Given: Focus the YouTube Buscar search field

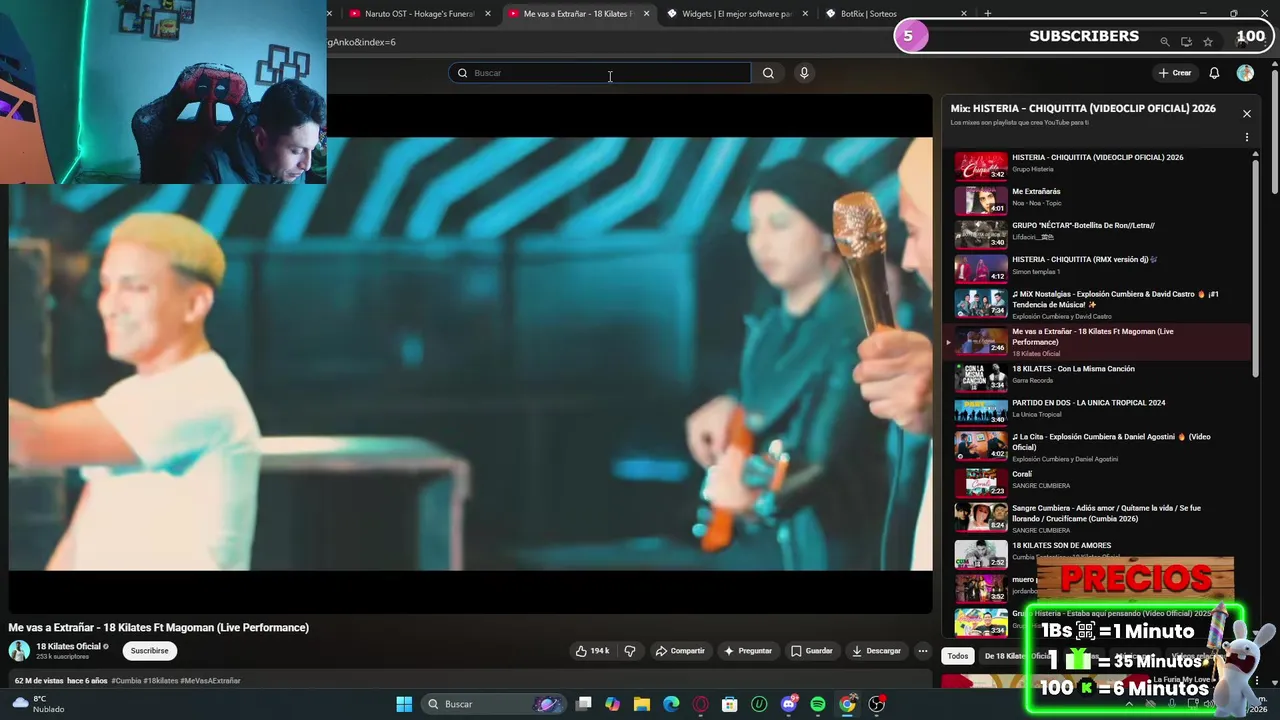Looking at the screenshot, I should coord(600,73).
